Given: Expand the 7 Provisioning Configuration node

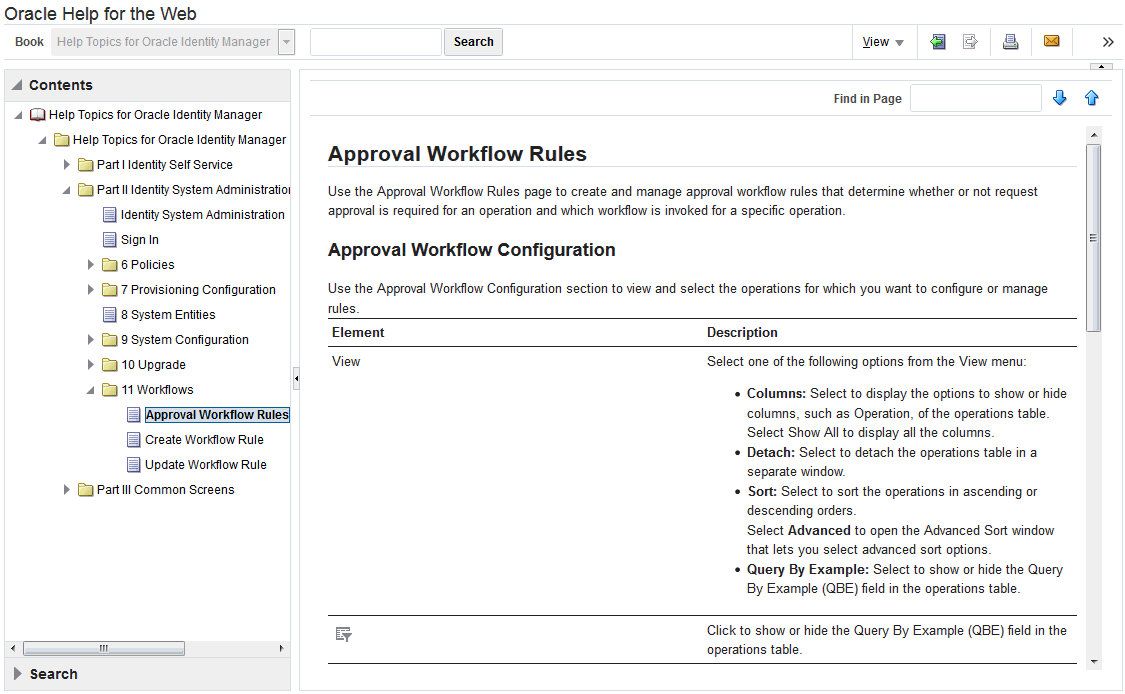Looking at the screenshot, I should point(90,289).
